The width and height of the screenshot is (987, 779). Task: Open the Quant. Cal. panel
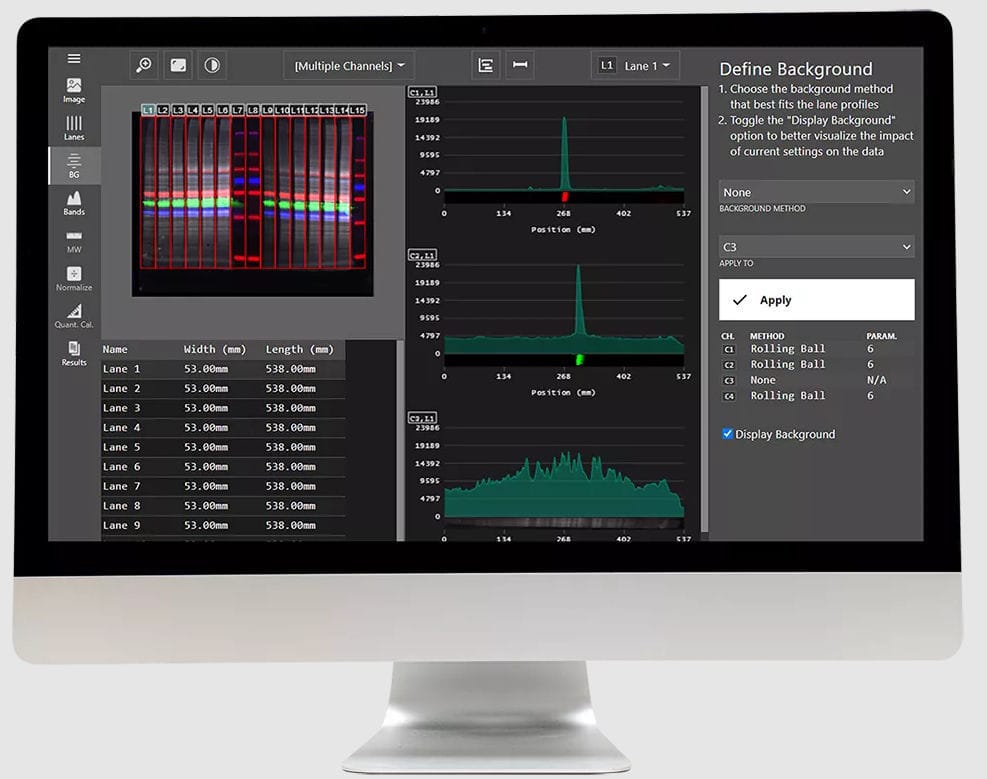73,316
